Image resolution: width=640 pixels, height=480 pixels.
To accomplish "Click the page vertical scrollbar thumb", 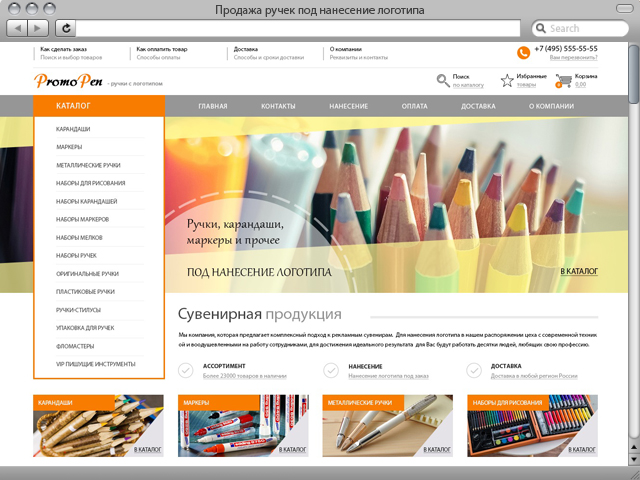I will click(634, 74).
